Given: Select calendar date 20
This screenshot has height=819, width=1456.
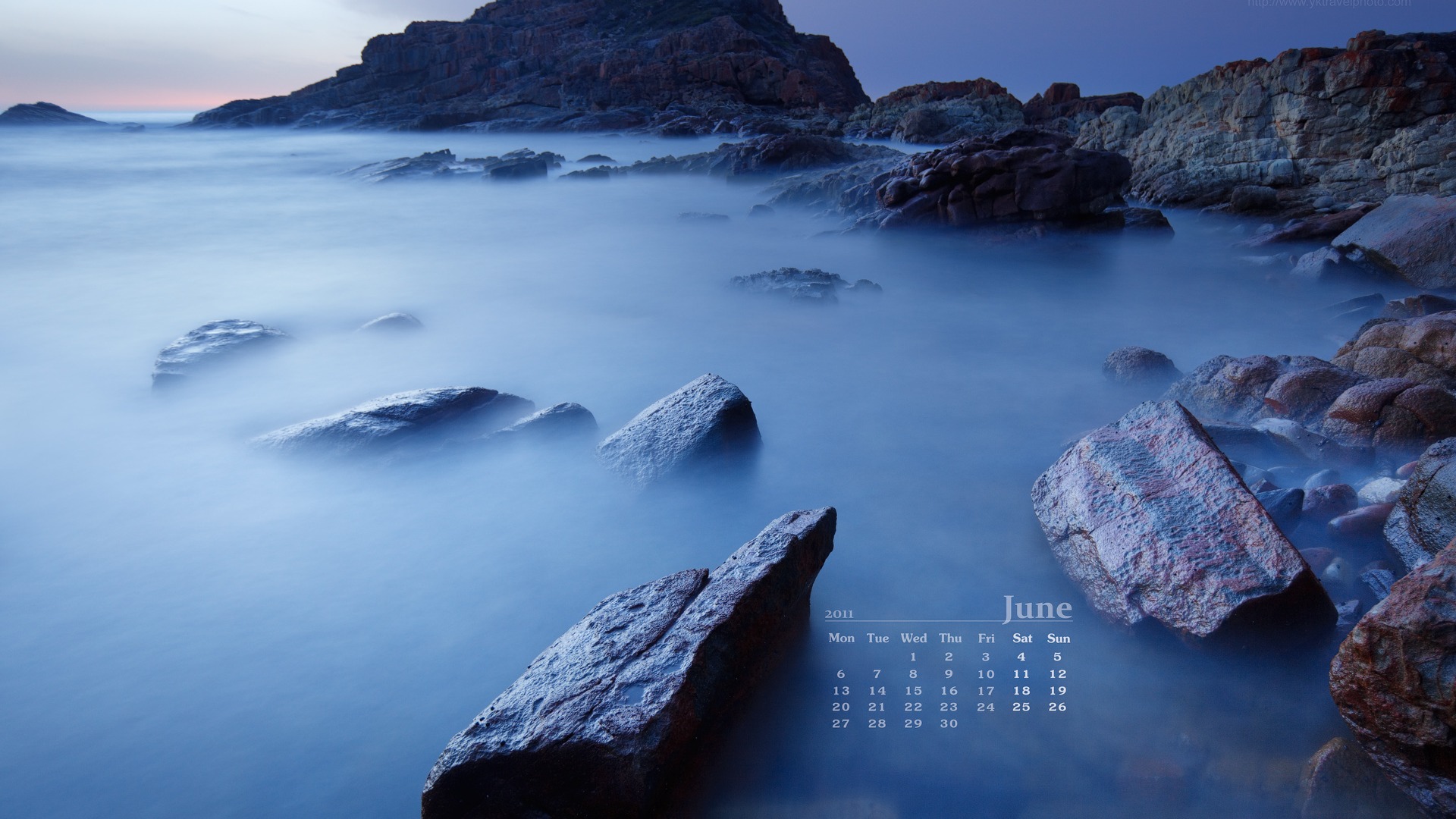Looking at the screenshot, I should pyautogui.click(x=841, y=707).
